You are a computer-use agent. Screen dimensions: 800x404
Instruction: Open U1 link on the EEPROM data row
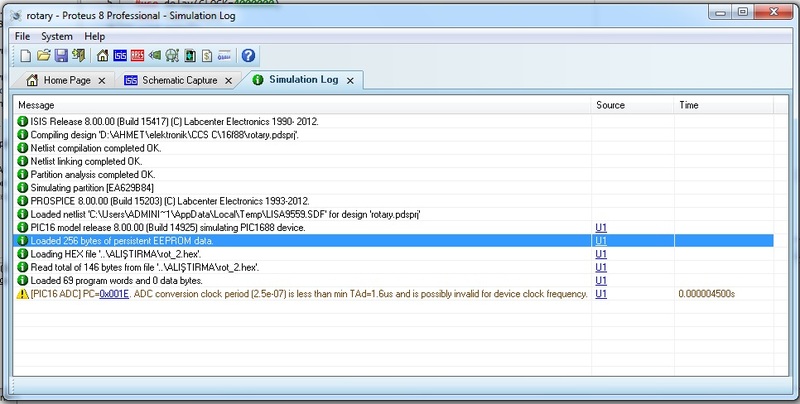pos(601,241)
